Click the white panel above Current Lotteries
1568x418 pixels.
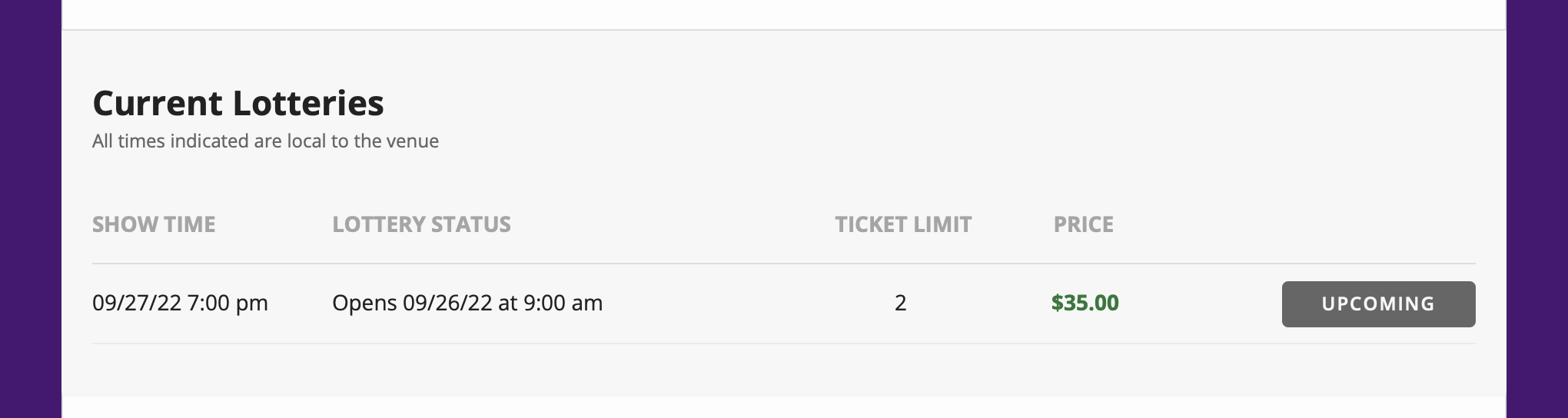[x=784, y=14]
